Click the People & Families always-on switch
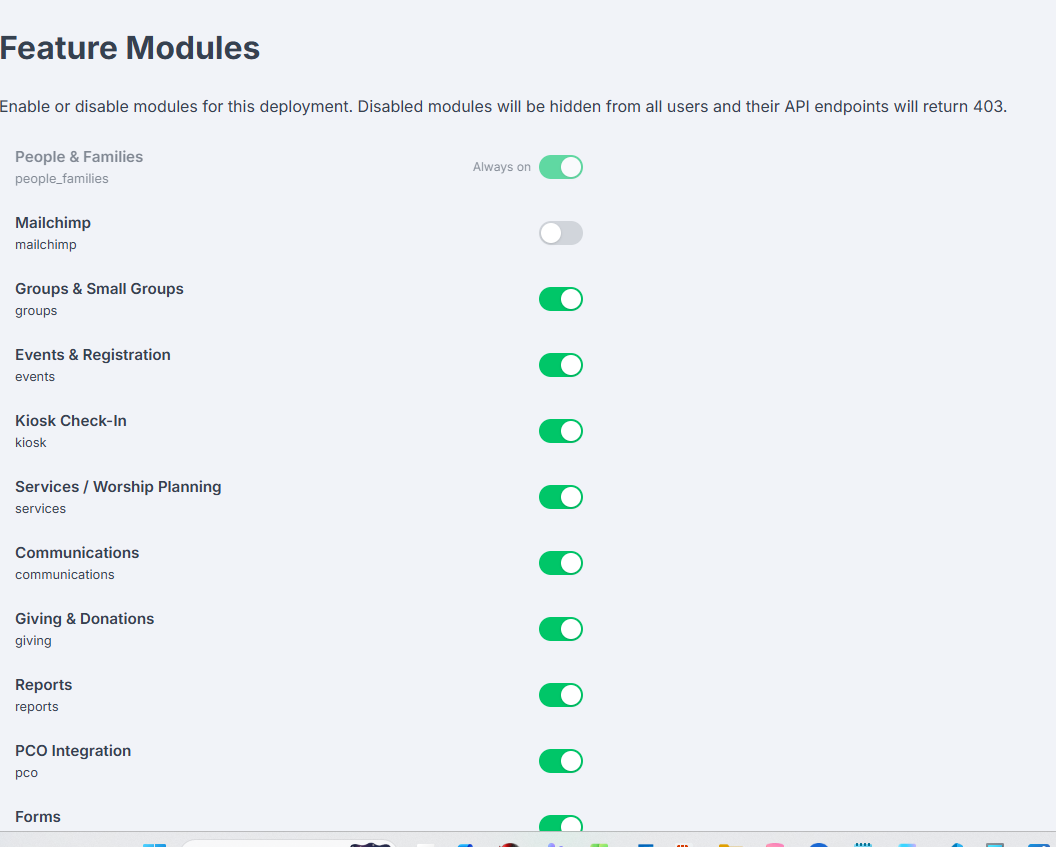Screen dimensions: 1056x847 click(x=560, y=166)
